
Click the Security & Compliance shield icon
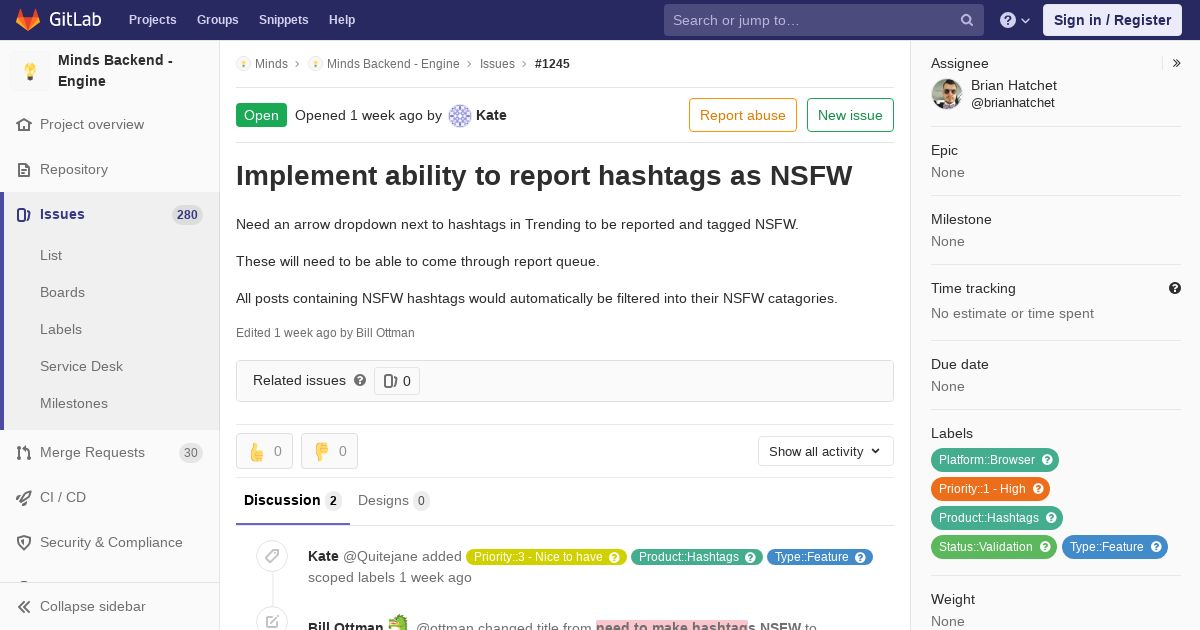click(x=24, y=543)
